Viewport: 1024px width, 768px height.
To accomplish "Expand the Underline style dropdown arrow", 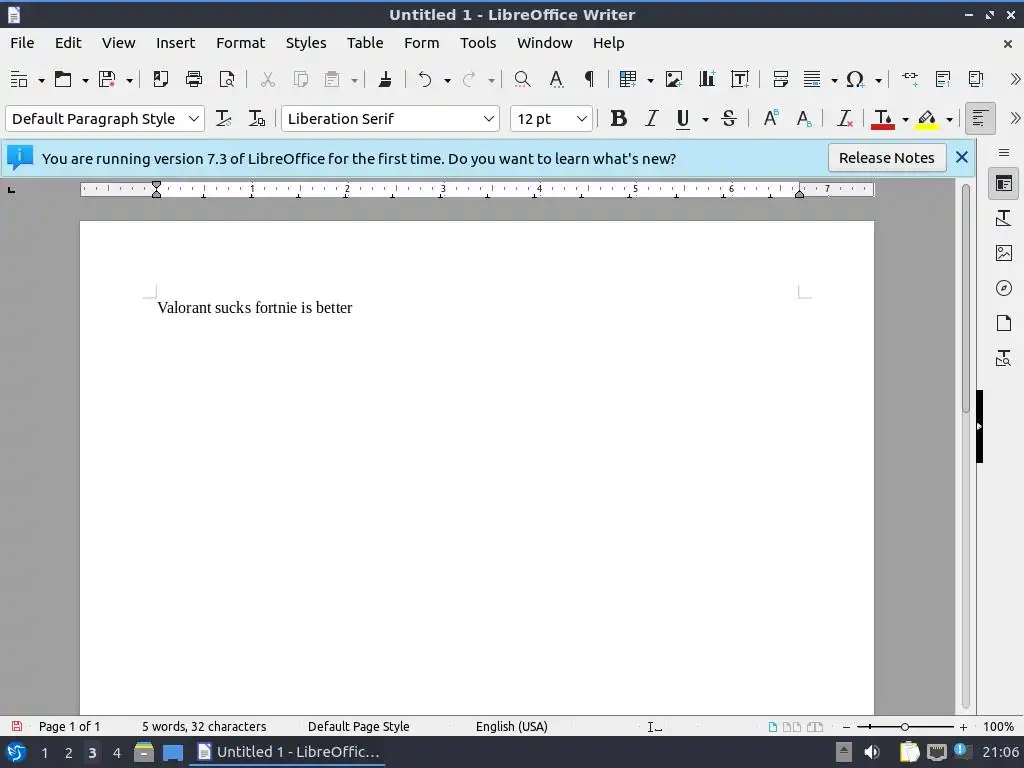I will 705,120.
